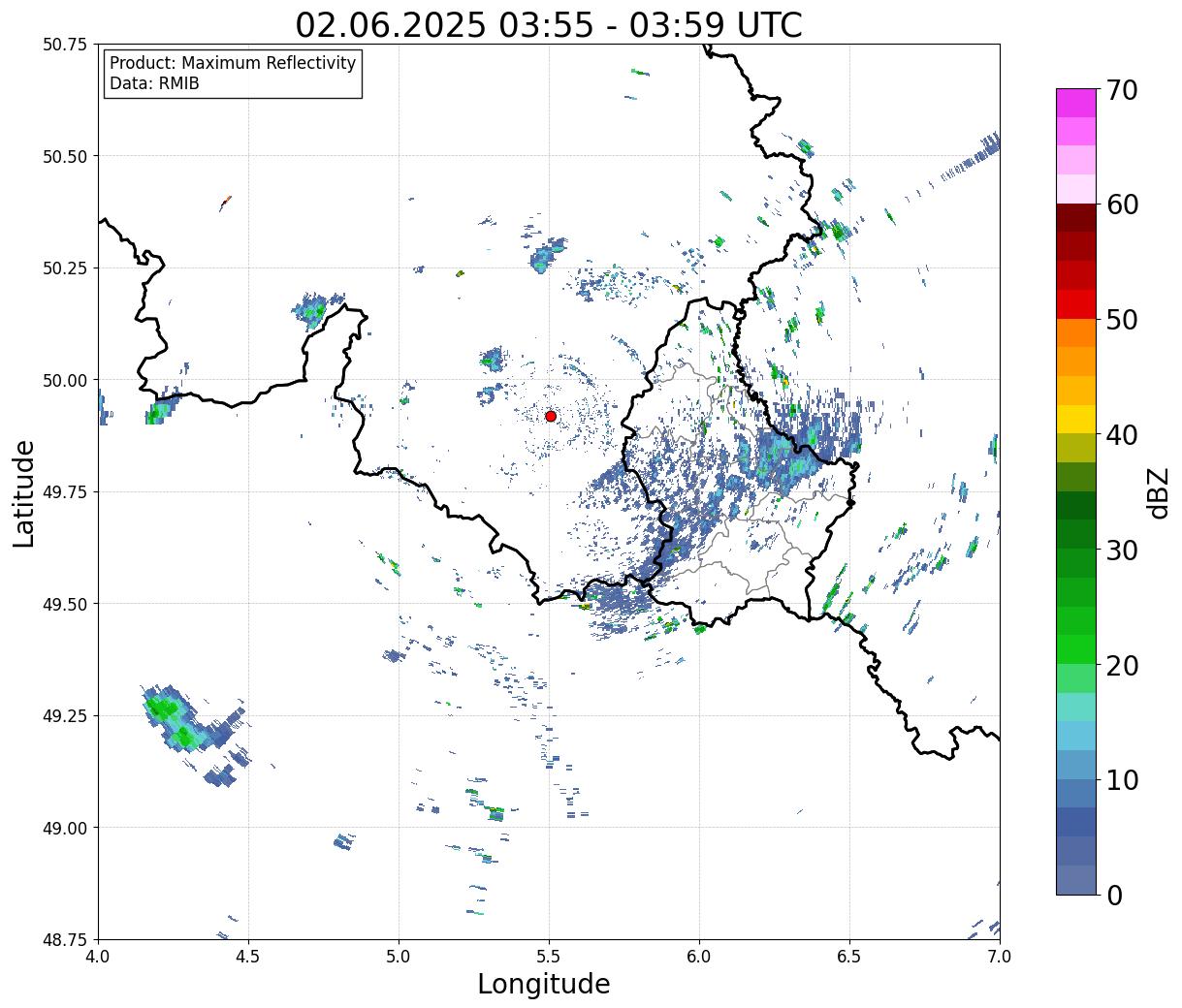Click the blue echo cluster near 50.25°N 5.5°E
Image resolution: width=1182 pixels, height=1008 pixels.
pyautogui.click(x=548, y=255)
